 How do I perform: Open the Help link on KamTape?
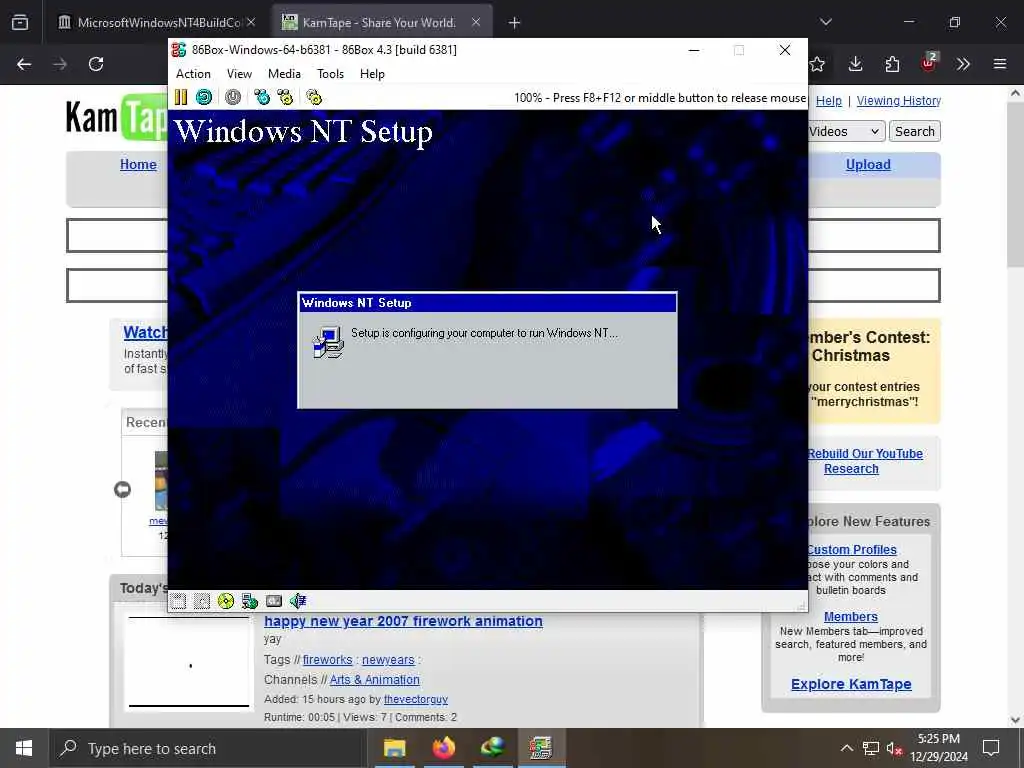[x=829, y=101]
